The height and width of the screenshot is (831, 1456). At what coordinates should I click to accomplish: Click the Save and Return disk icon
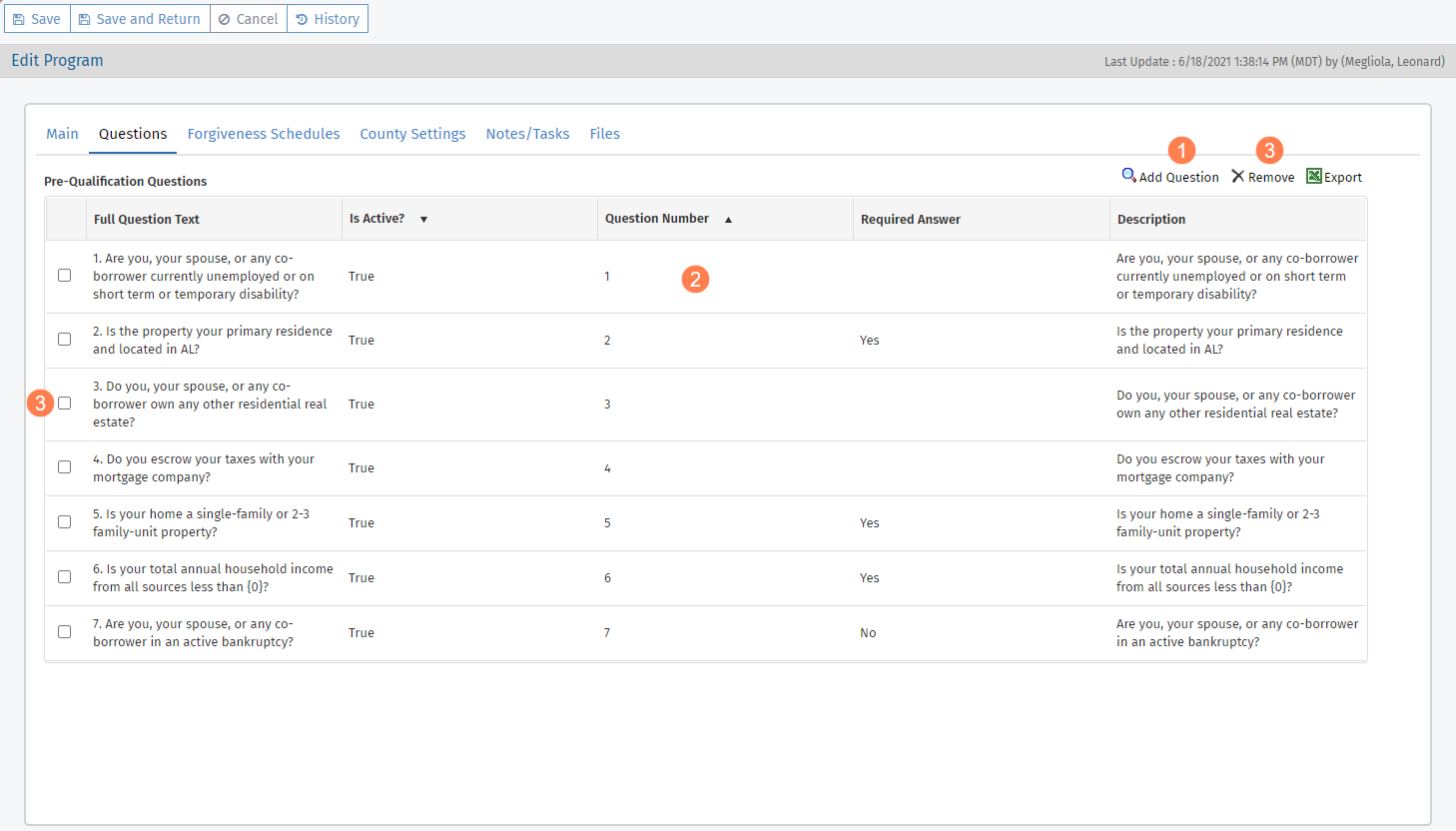pos(85,19)
